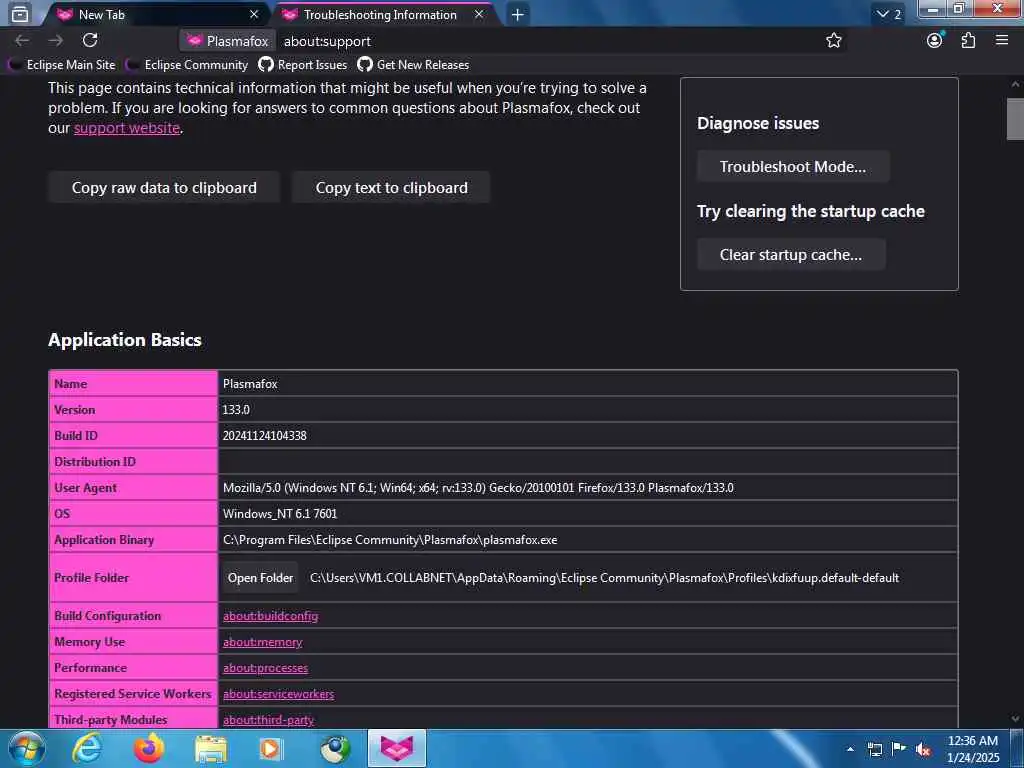Screen dimensions: 1024x768
Task: Click the scrollbar down arrow
Action: 1015,719
